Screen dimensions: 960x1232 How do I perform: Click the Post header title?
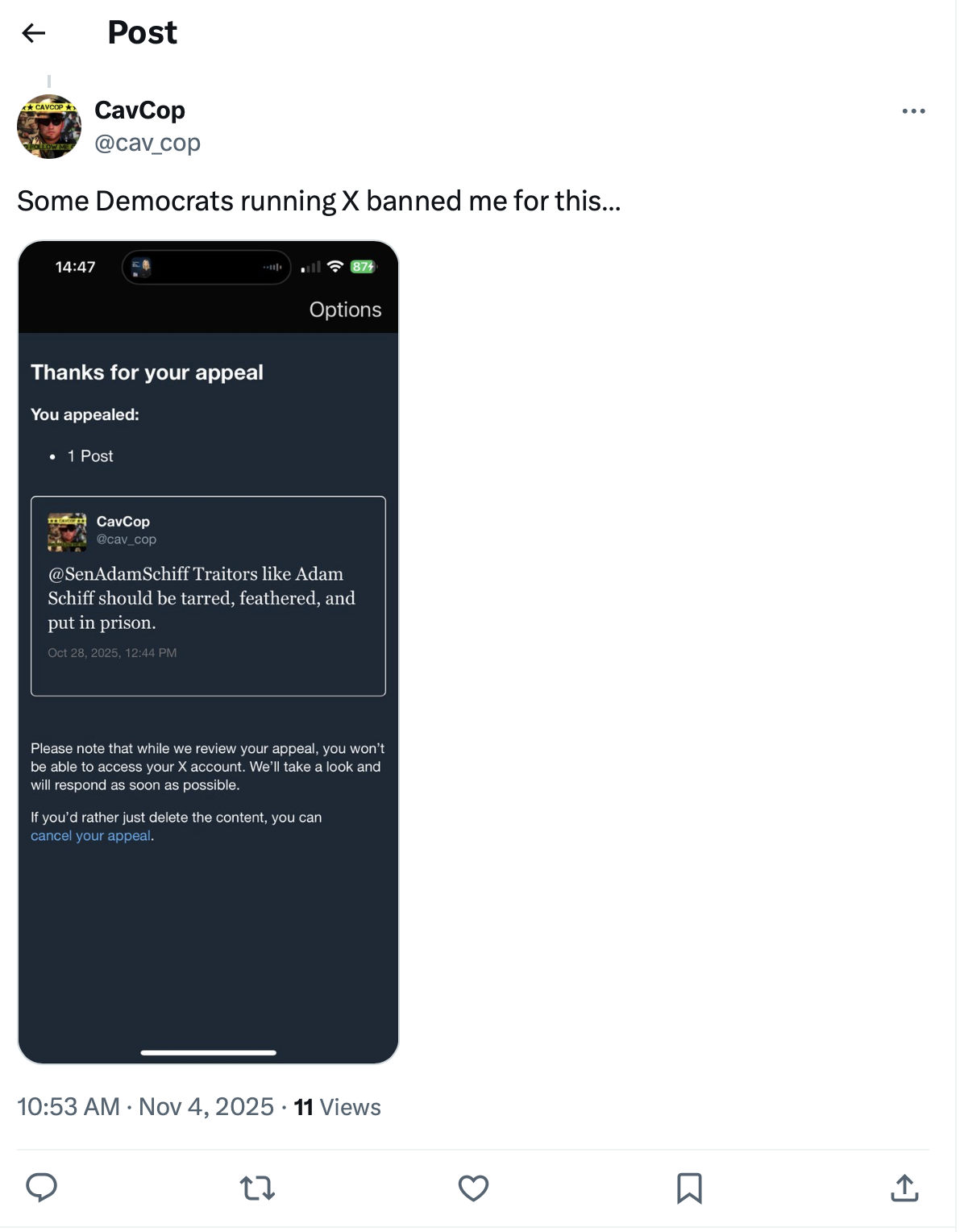click(142, 33)
